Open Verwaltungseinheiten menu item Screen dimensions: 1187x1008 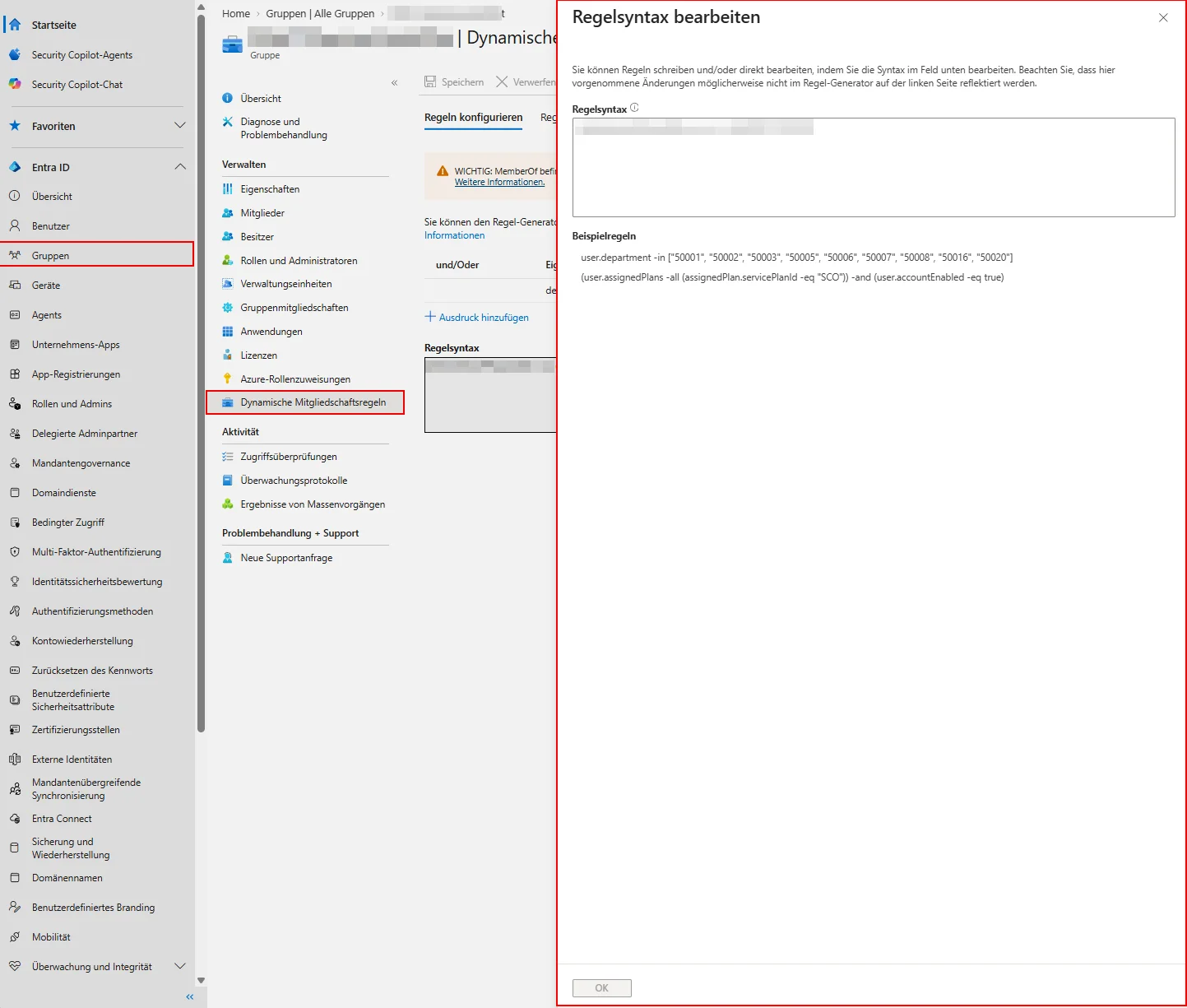286,284
